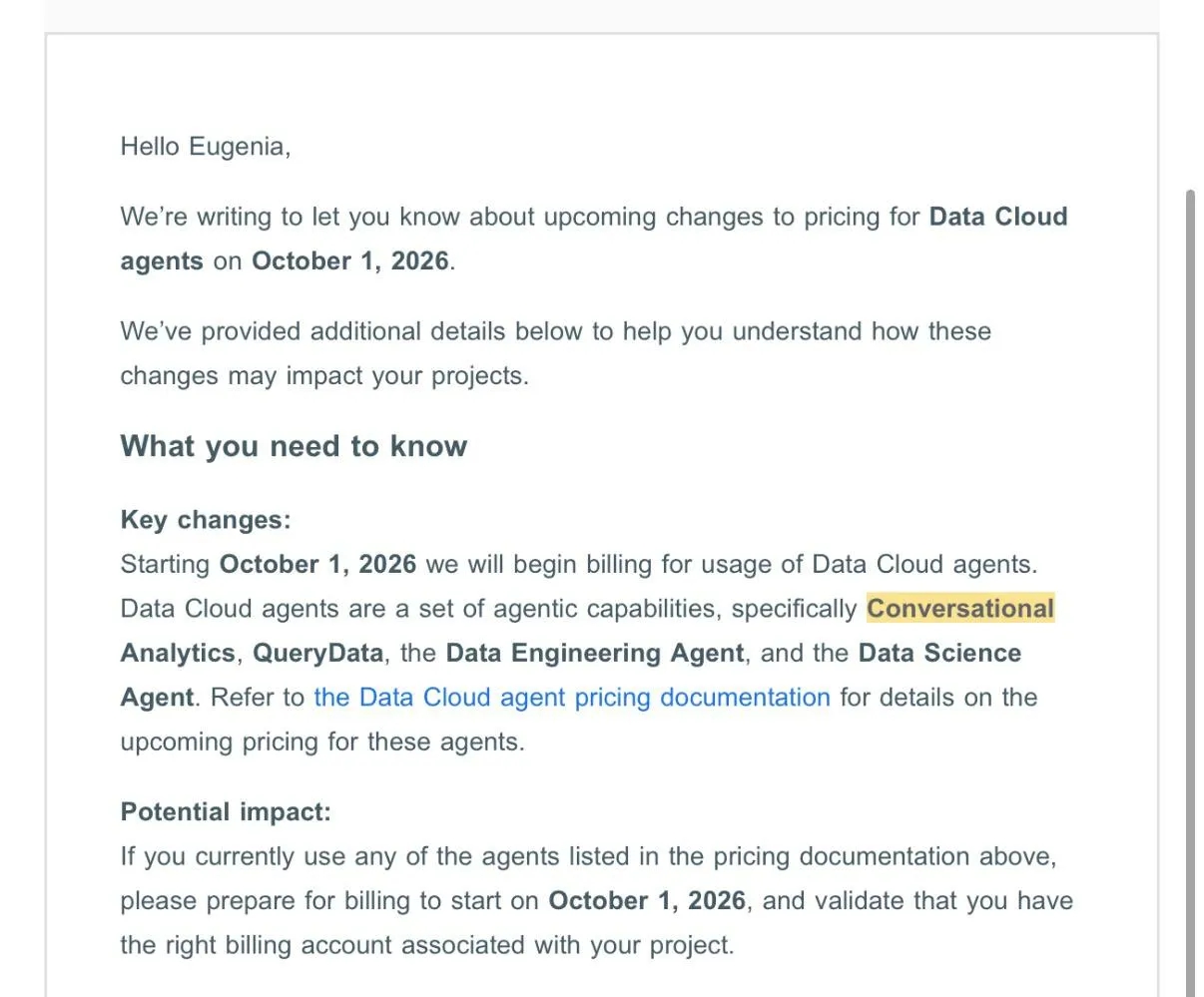1204x997 pixels.
Task: Click the vertical scrollbar thumb on the right
Action: 1190,593
